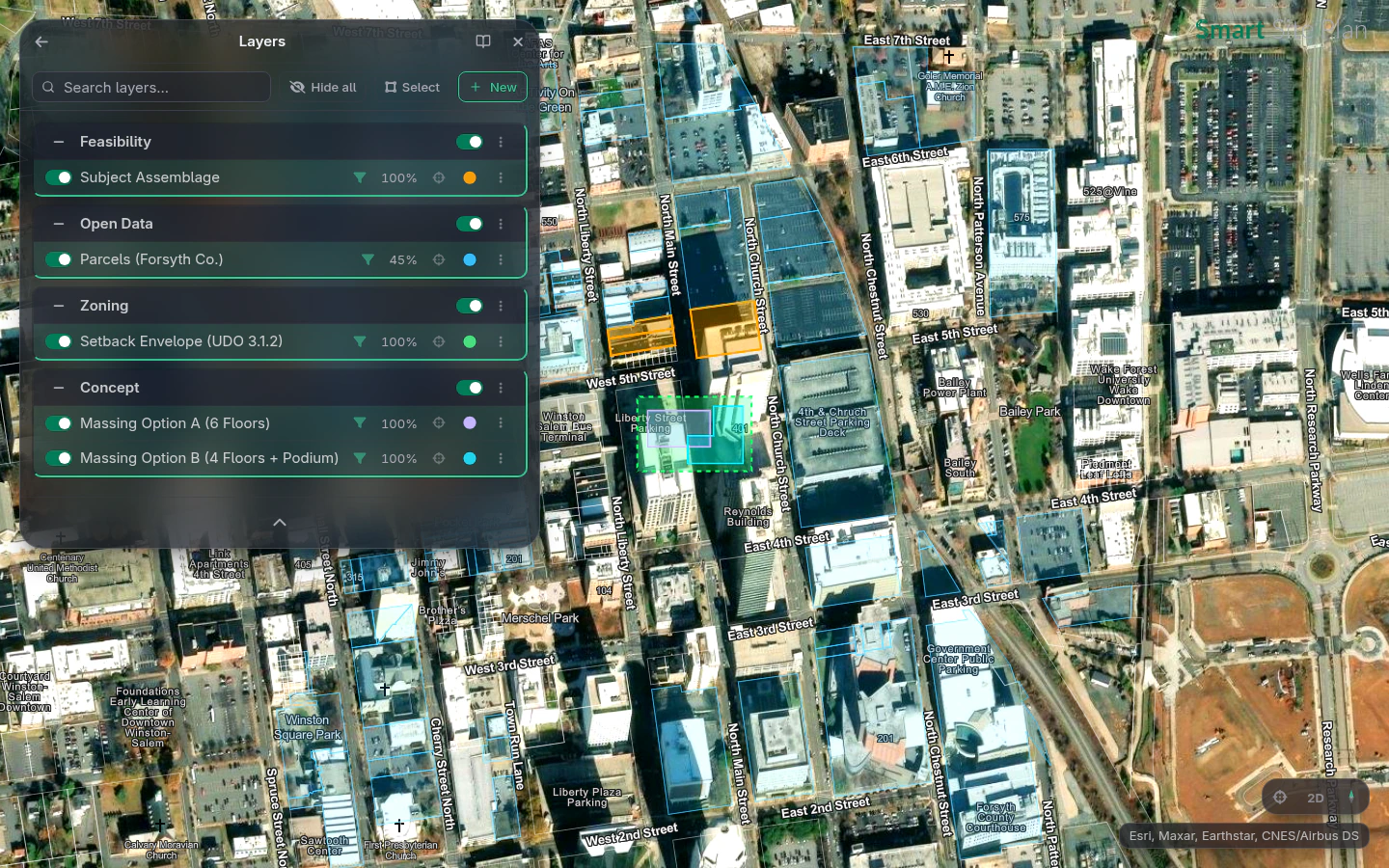
Task: Open more options for Parcels (Forsyth Co.)
Action: pos(501,259)
